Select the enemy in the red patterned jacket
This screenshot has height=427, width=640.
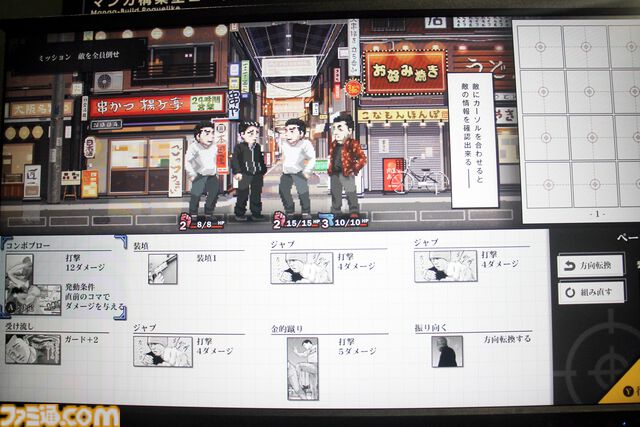coord(346,165)
